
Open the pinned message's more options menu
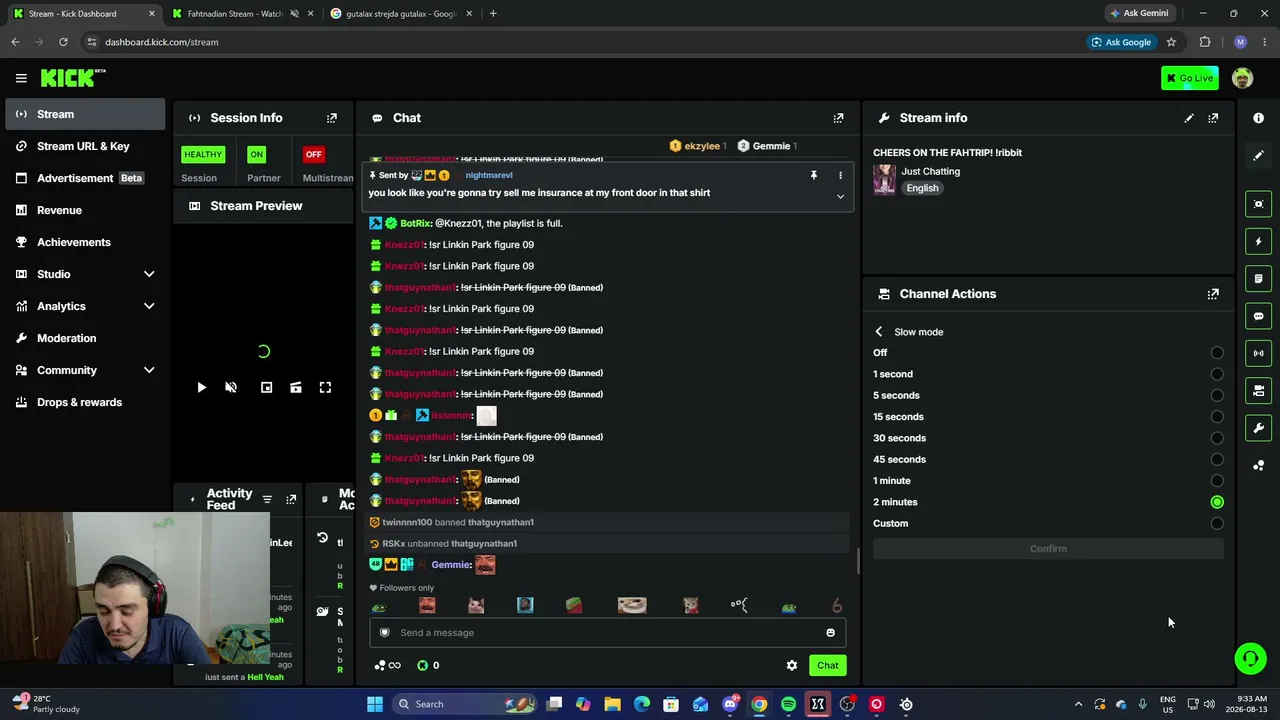click(x=840, y=175)
